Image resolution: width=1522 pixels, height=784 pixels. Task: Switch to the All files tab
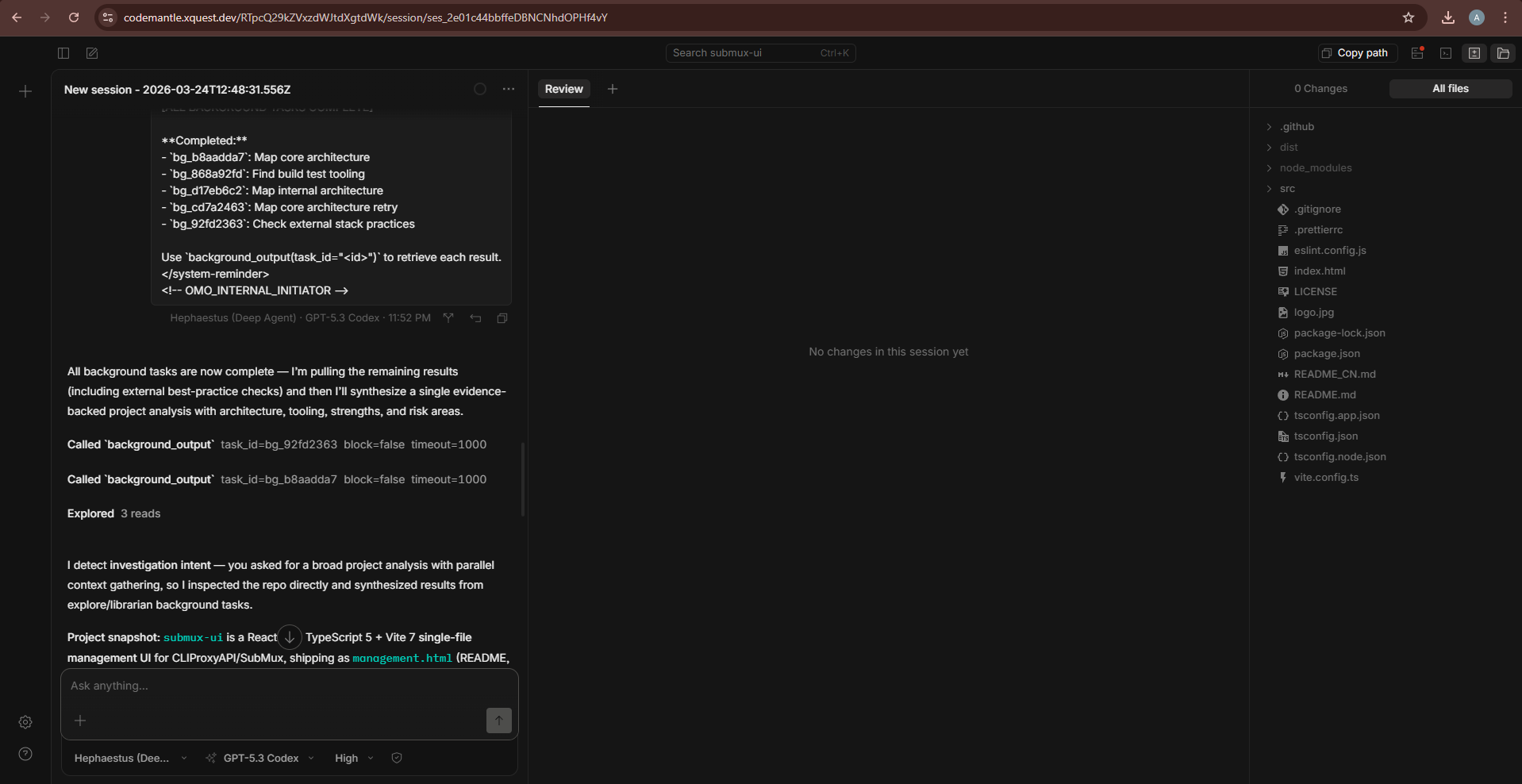[1450, 89]
